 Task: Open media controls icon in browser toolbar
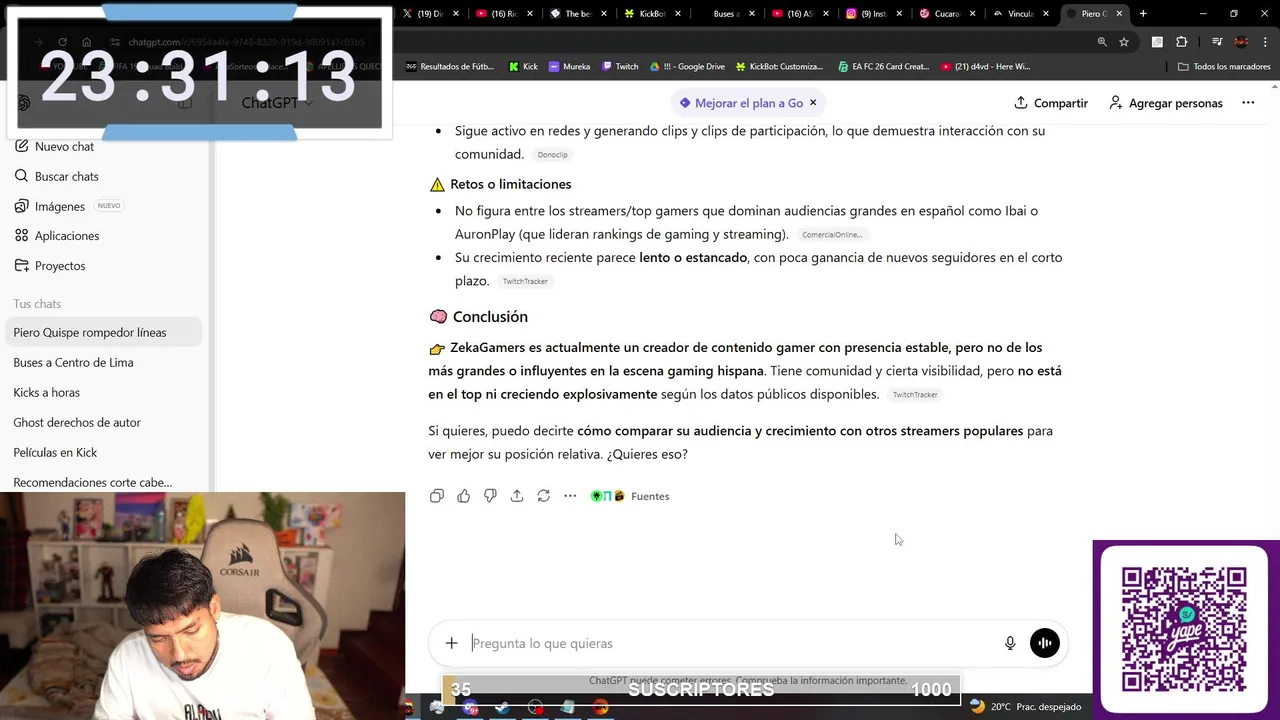click(1217, 42)
